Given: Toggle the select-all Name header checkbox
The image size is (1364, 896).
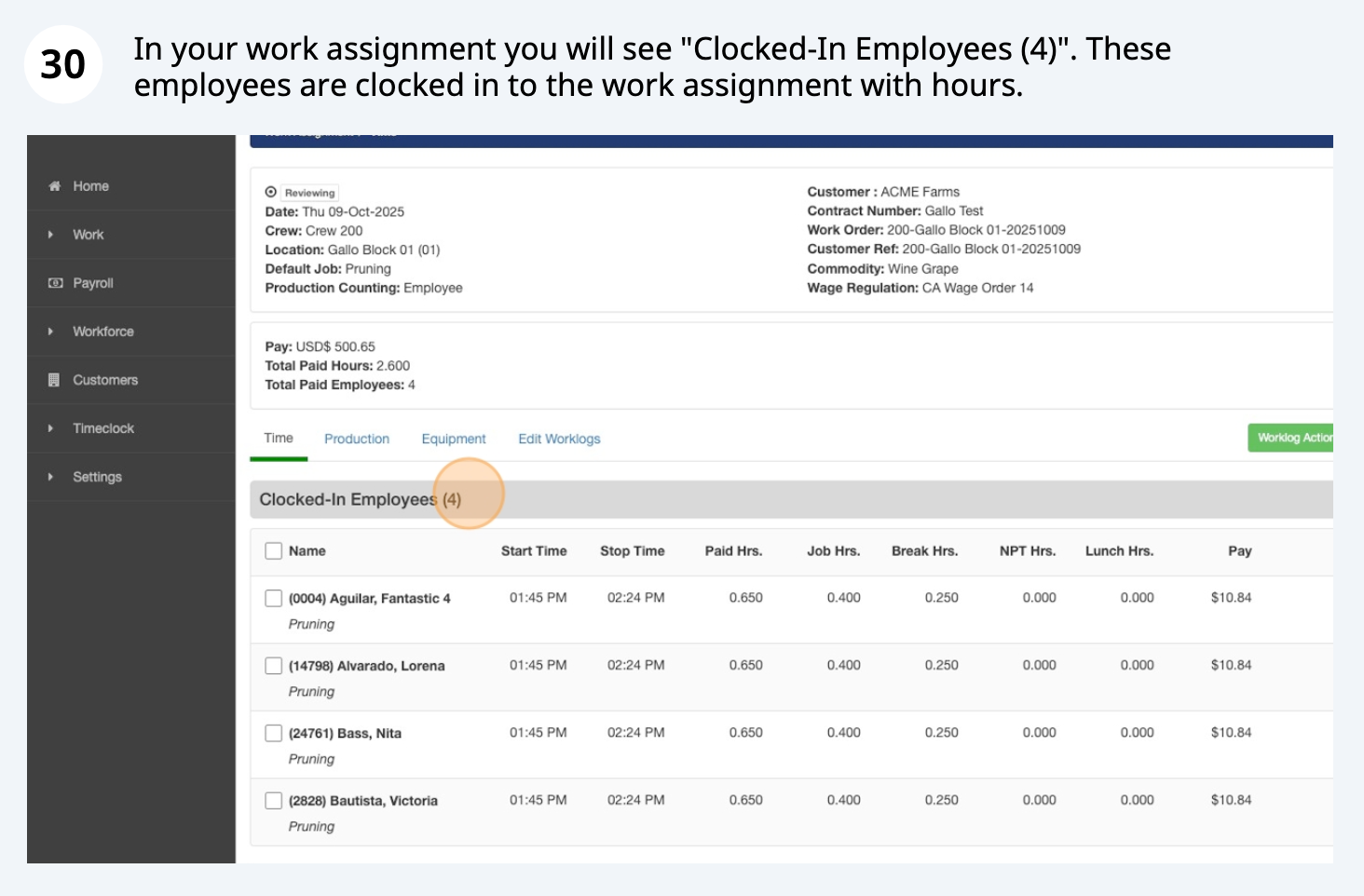Looking at the screenshot, I should point(274,550).
